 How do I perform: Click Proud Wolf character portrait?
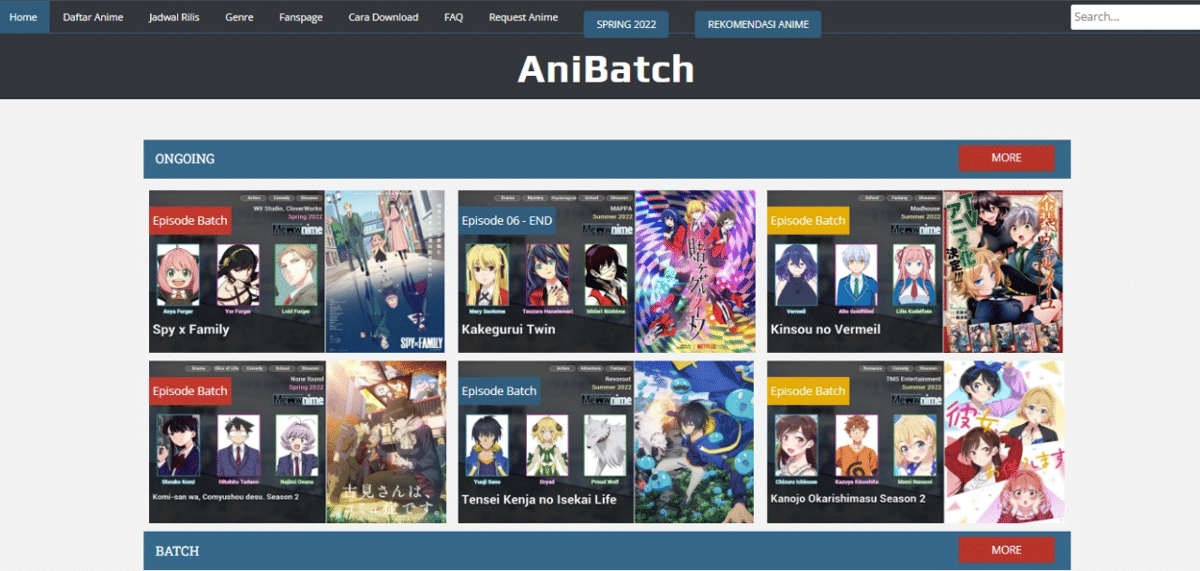[x=605, y=446]
